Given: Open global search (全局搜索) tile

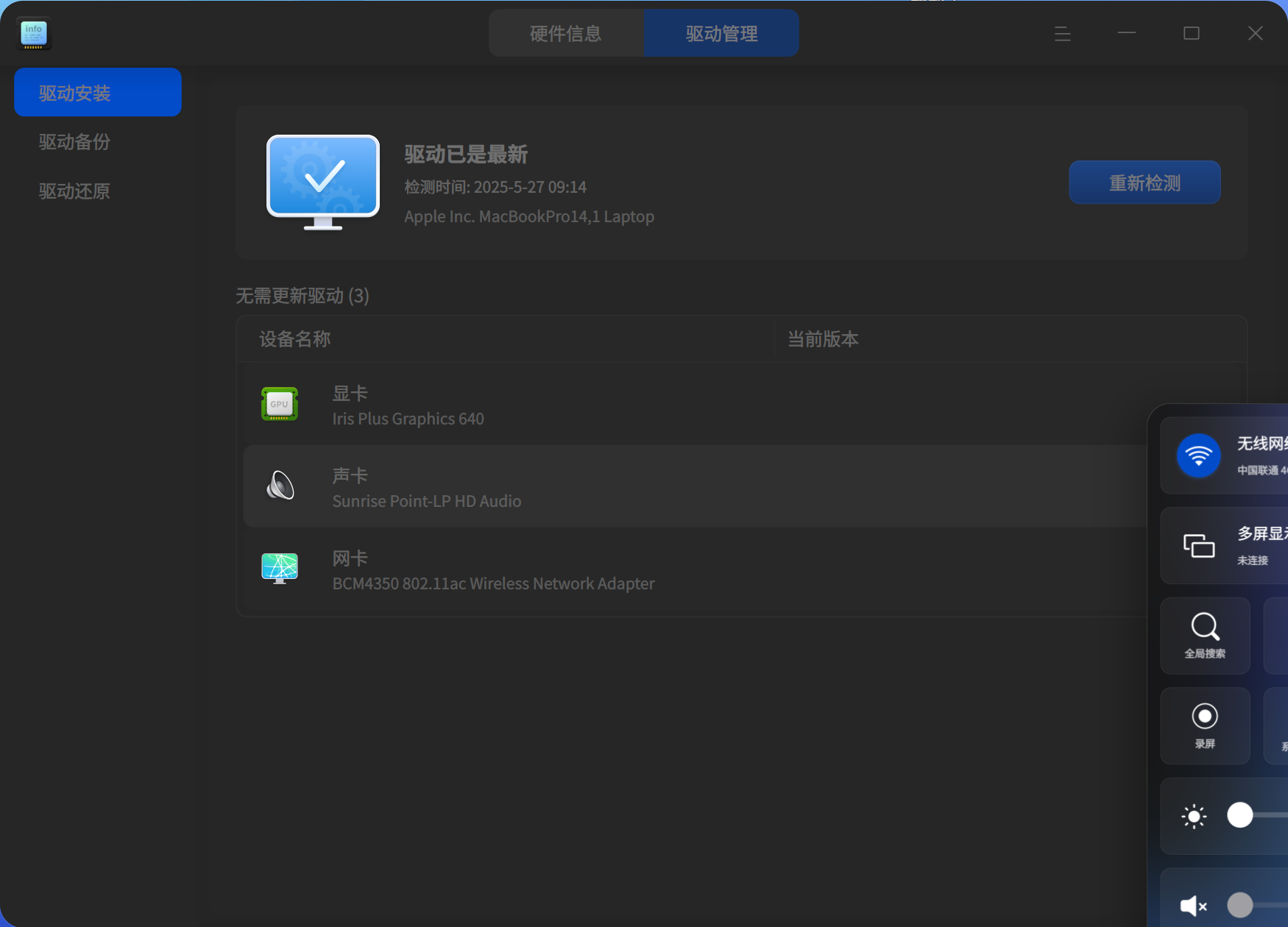Looking at the screenshot, I should point(1205,636).
